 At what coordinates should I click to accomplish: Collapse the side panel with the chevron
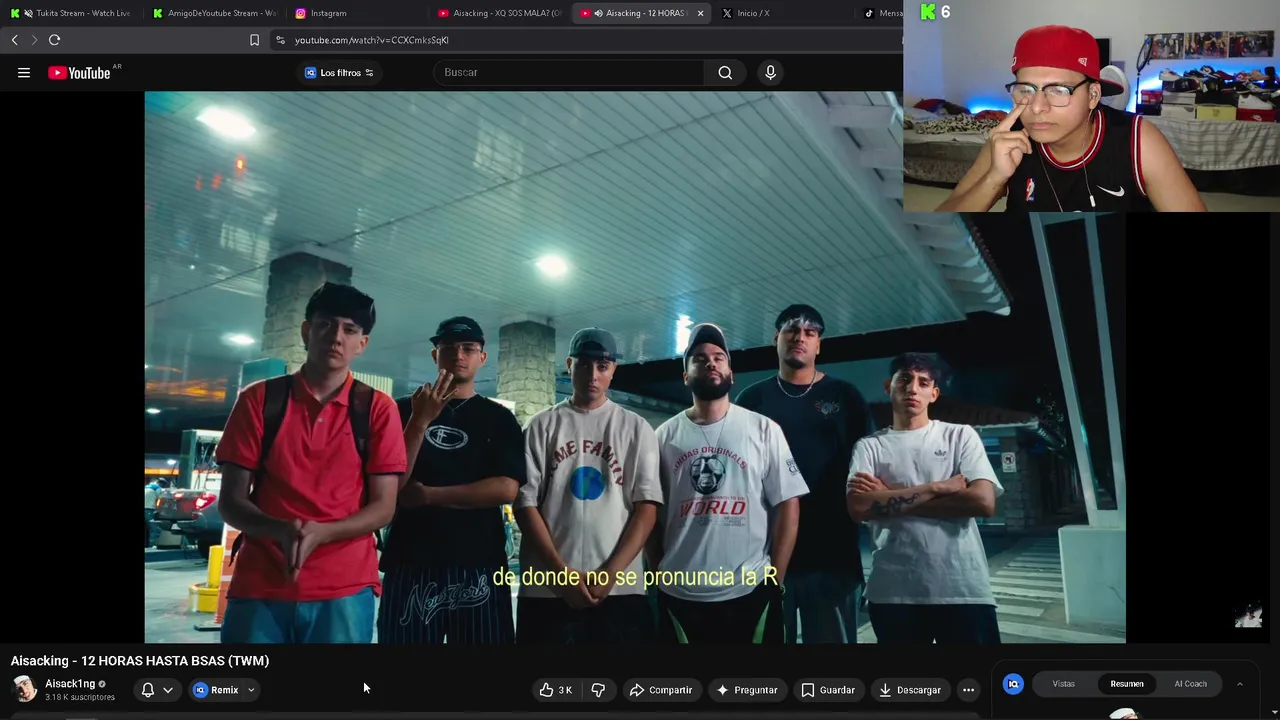tap(1239, 684)
